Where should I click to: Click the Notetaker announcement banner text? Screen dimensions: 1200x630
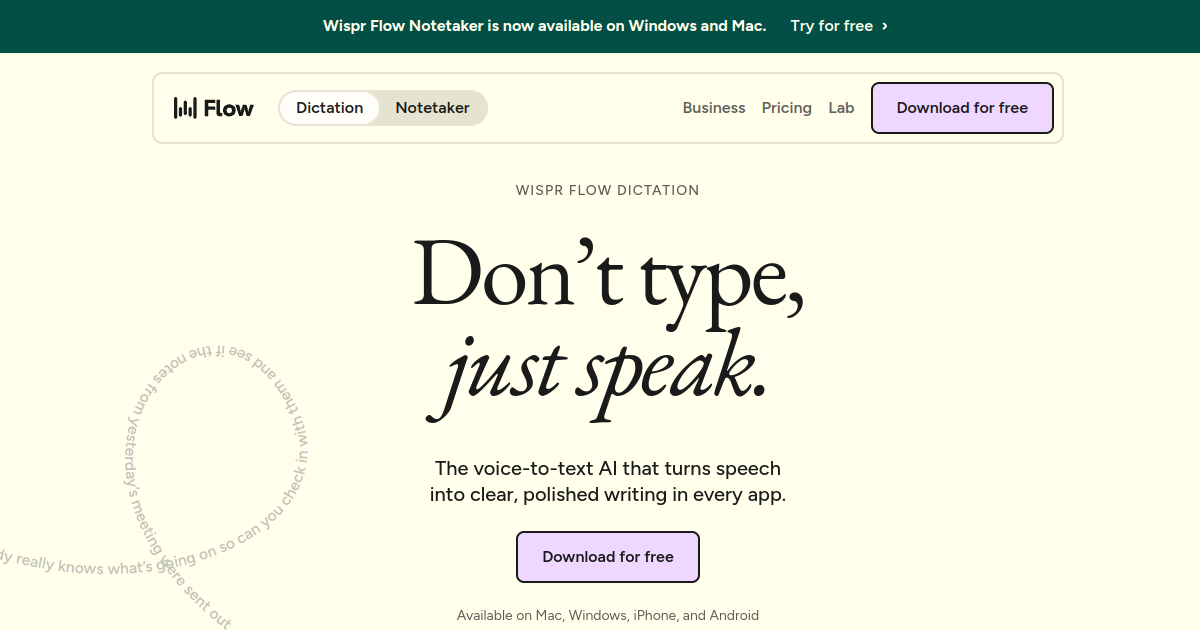coord(545,26)
